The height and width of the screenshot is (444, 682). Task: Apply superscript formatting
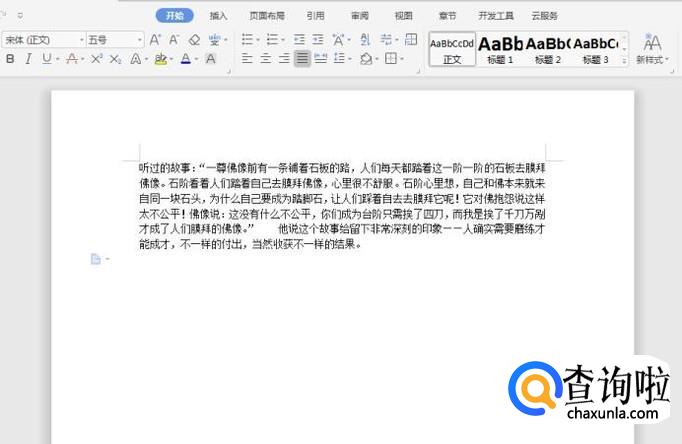97,59
